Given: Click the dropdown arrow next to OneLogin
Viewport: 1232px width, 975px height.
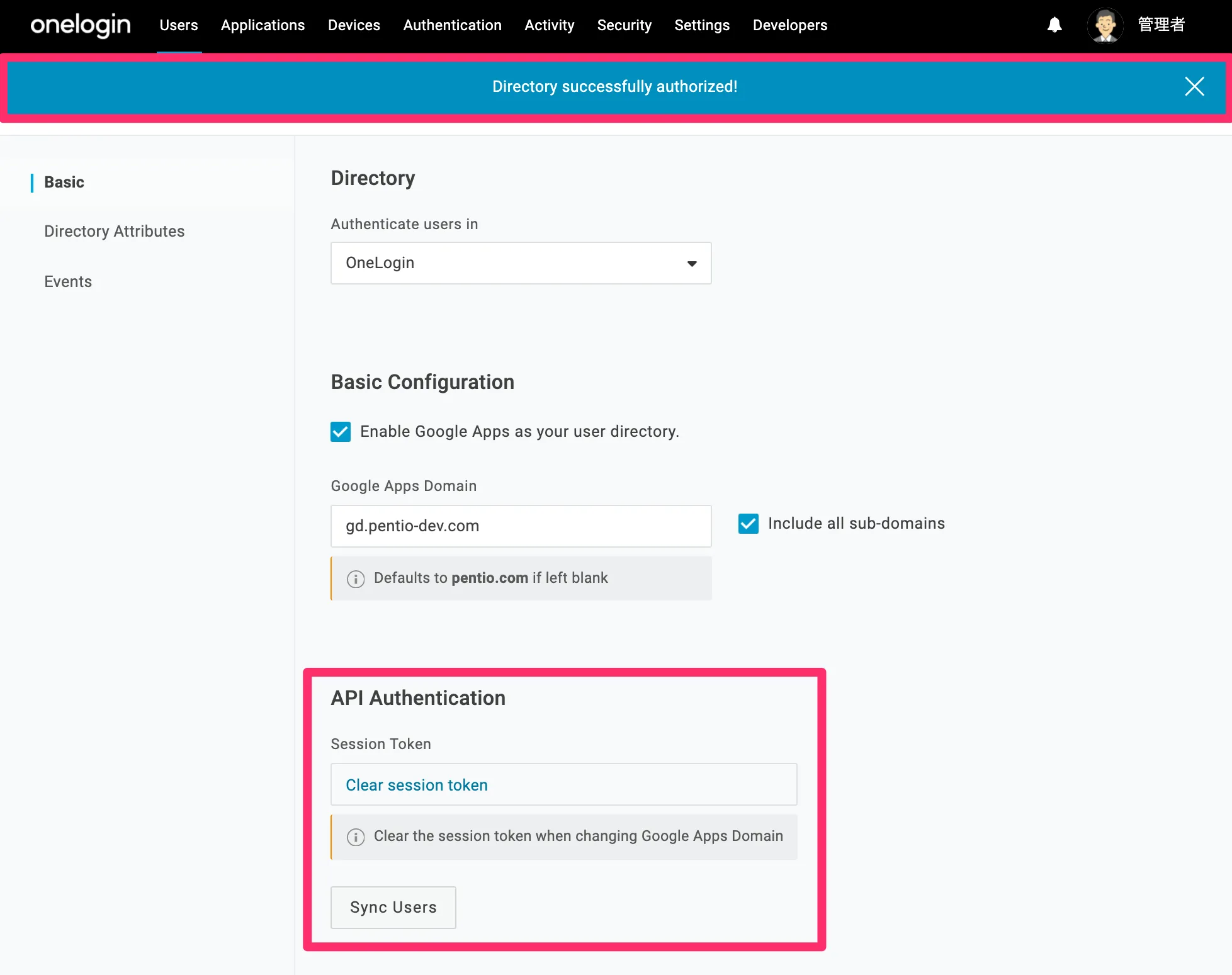Looking at the screenshot, I should point(692,264).
